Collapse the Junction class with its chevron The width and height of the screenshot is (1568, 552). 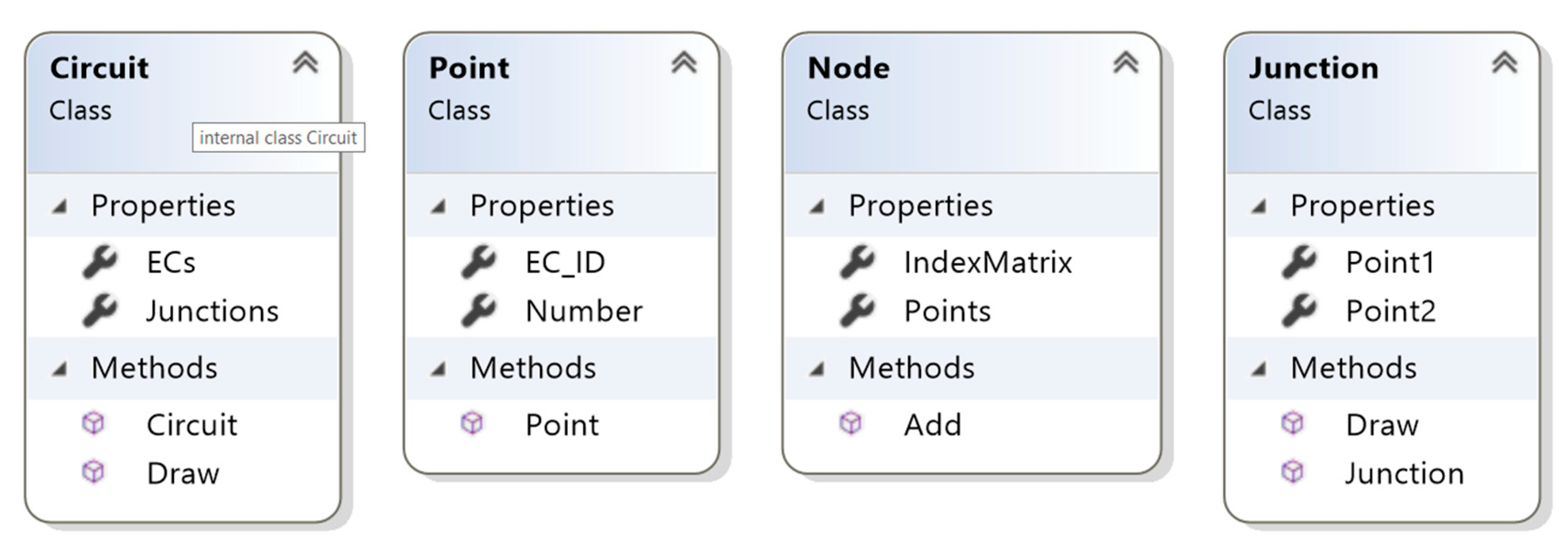pos(1504,63)
